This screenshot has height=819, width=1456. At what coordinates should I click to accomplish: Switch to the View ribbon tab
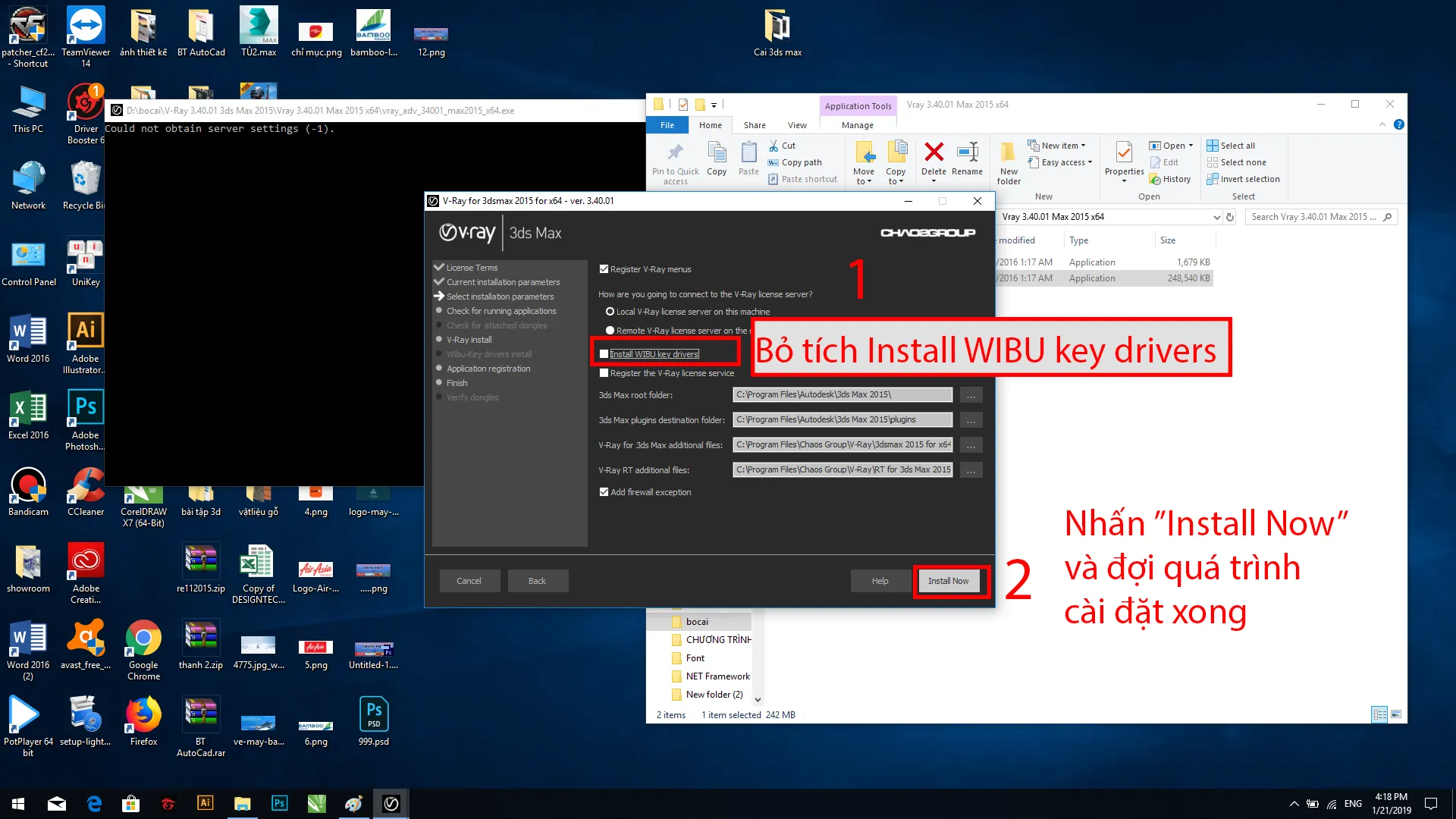point(797,125)
